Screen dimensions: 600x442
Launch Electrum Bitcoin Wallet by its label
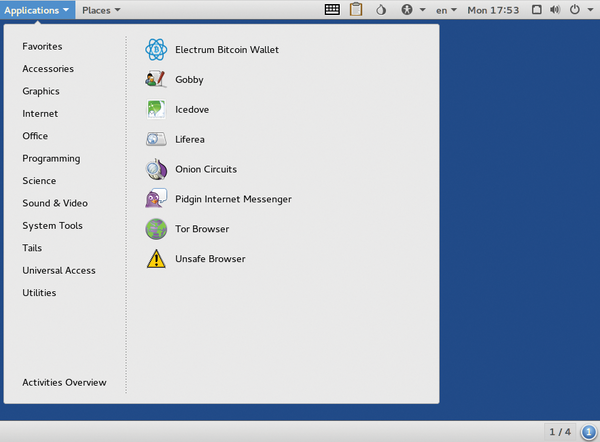[x=227, y=50]
